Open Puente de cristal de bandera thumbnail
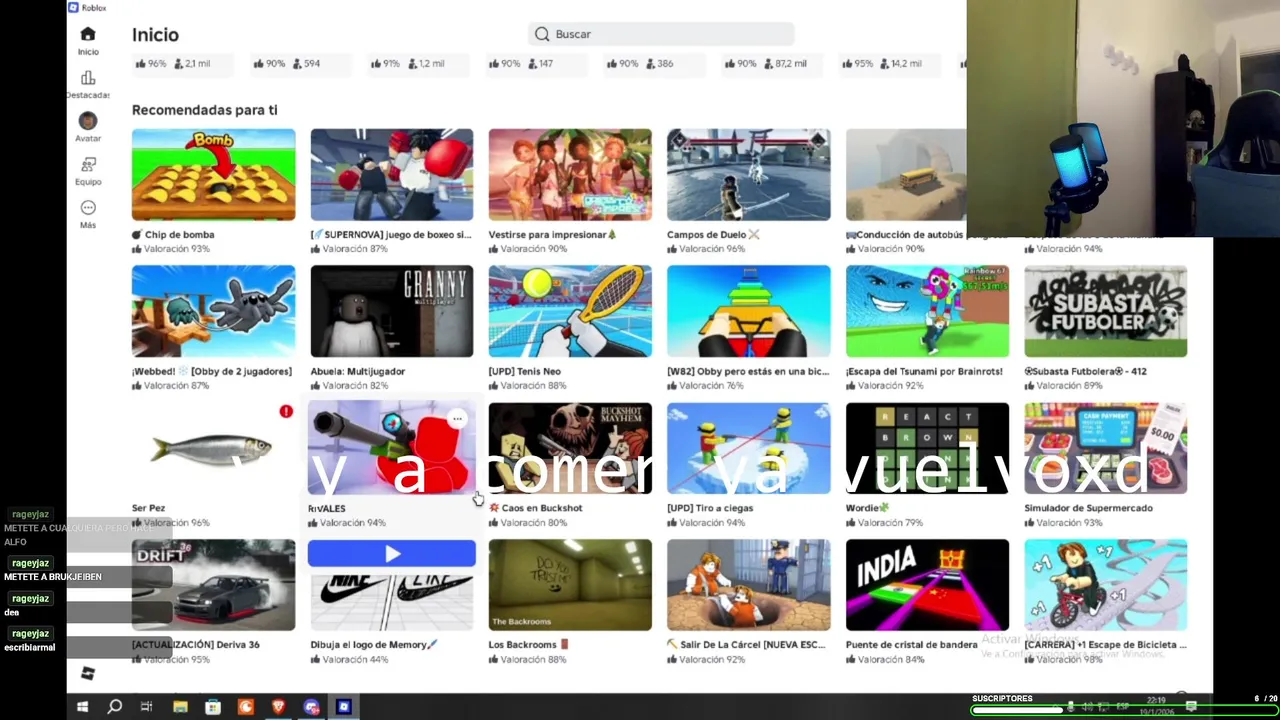1280x720 pixels. click(927, 585)
